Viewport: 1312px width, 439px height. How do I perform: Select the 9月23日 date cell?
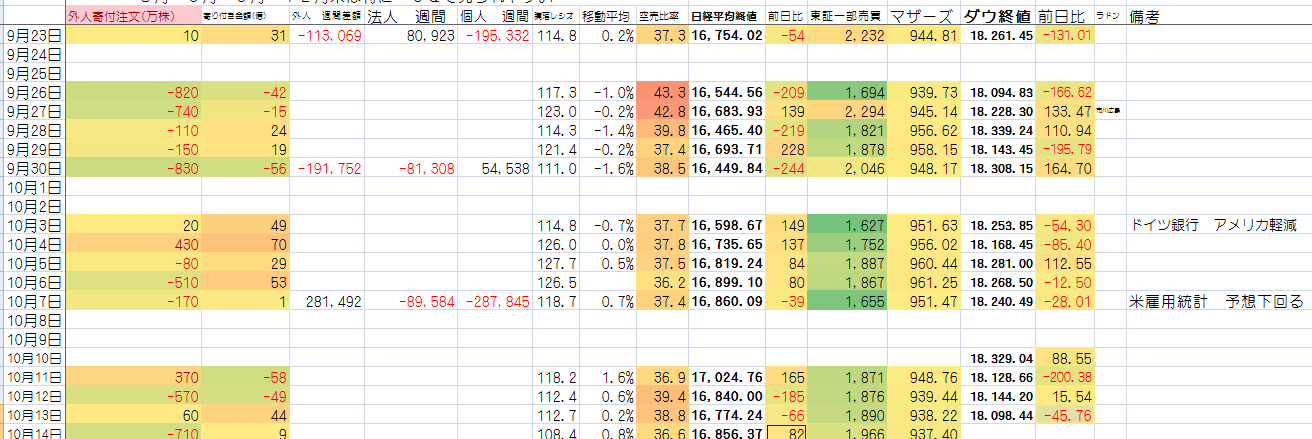32,36
